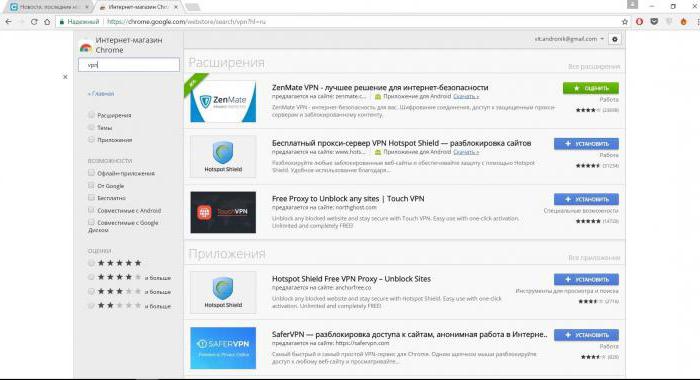Select the Темы filter radio button
Image resolution: width=700 pixels, height=380 pixels.
click(92, 128)
